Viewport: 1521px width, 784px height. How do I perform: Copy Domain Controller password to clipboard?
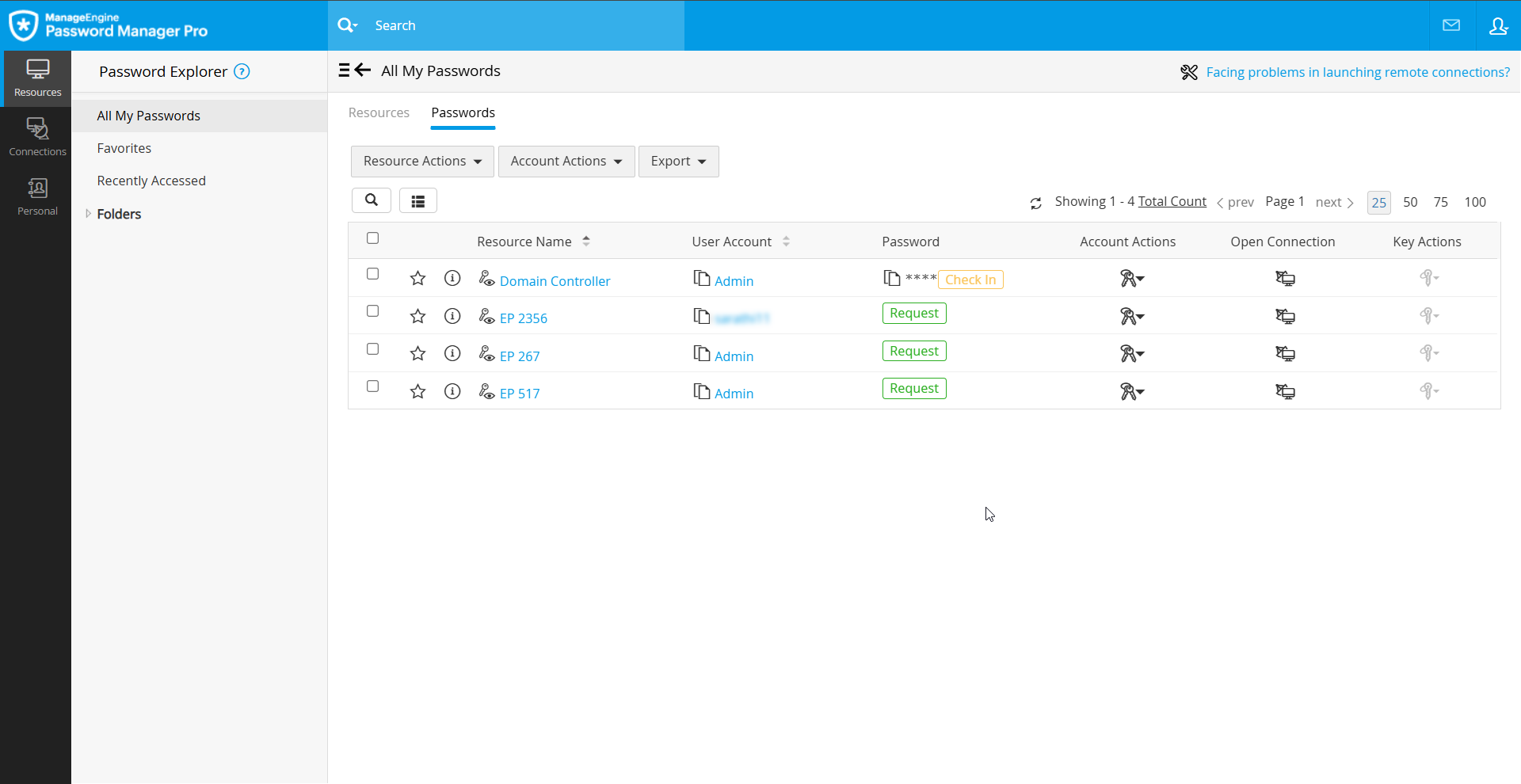pyautogui.click(x=891, y=278)
